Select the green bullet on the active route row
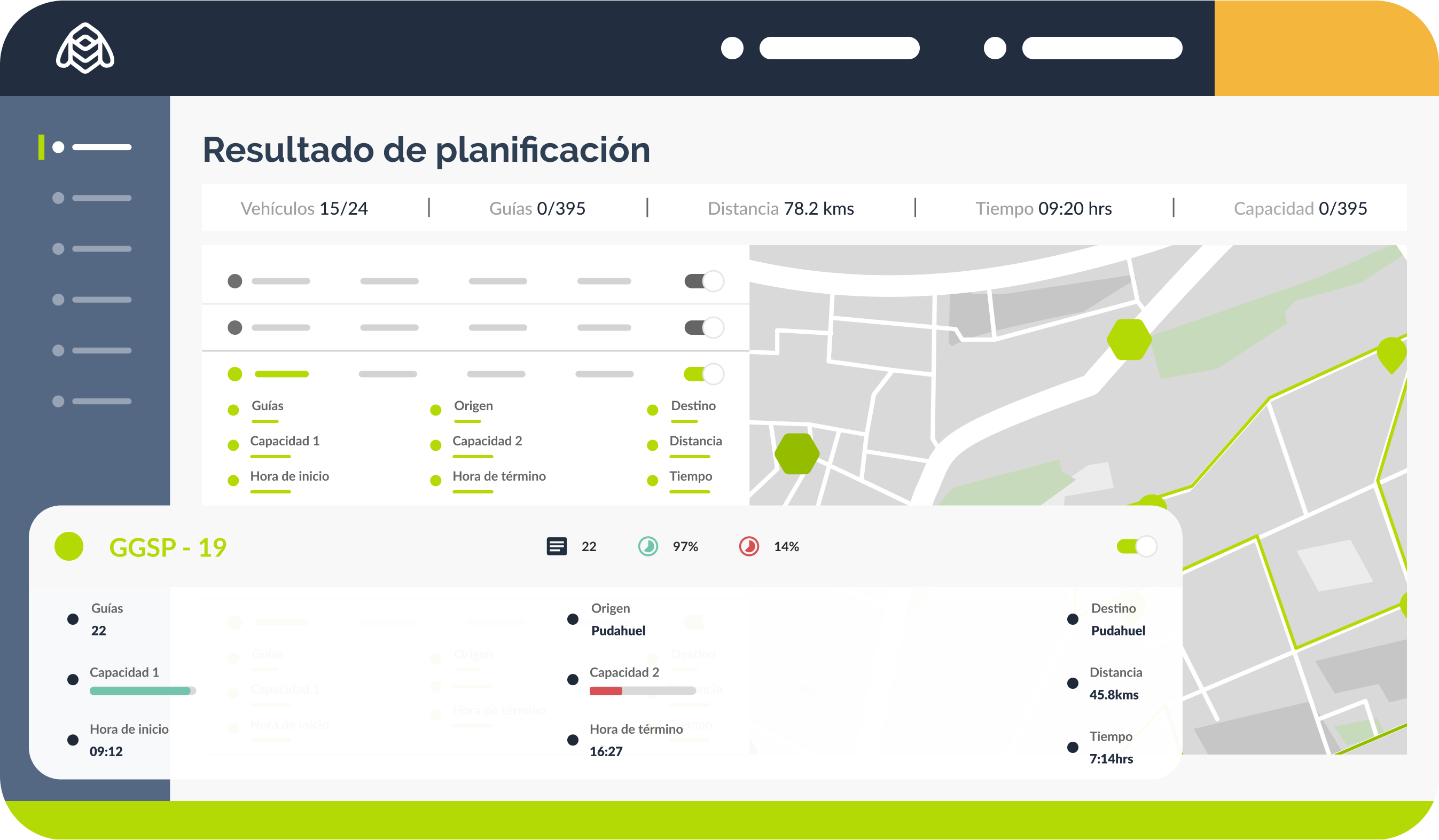 [x=234, y=374]
